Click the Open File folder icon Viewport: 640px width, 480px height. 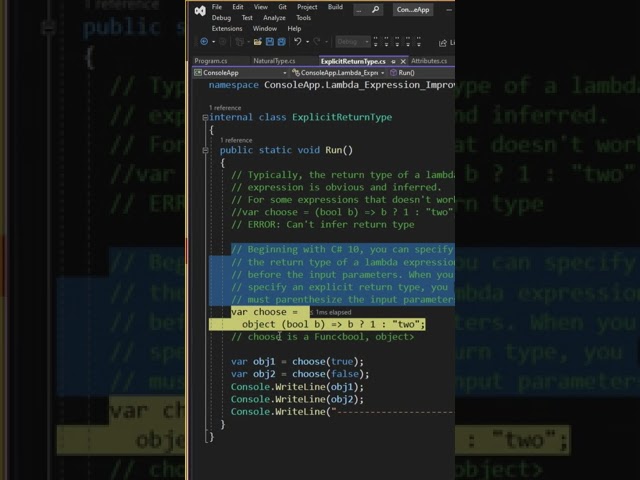[258, 42]
